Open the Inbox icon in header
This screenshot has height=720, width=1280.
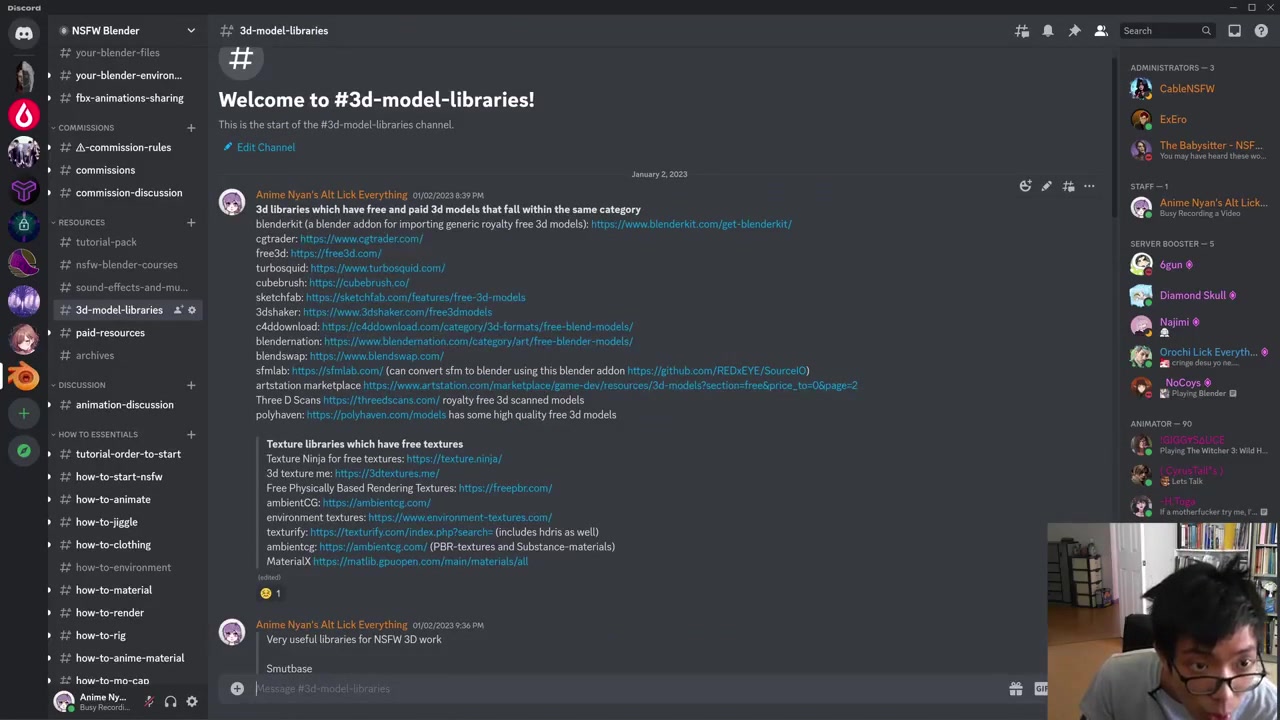coord(1234,31)
